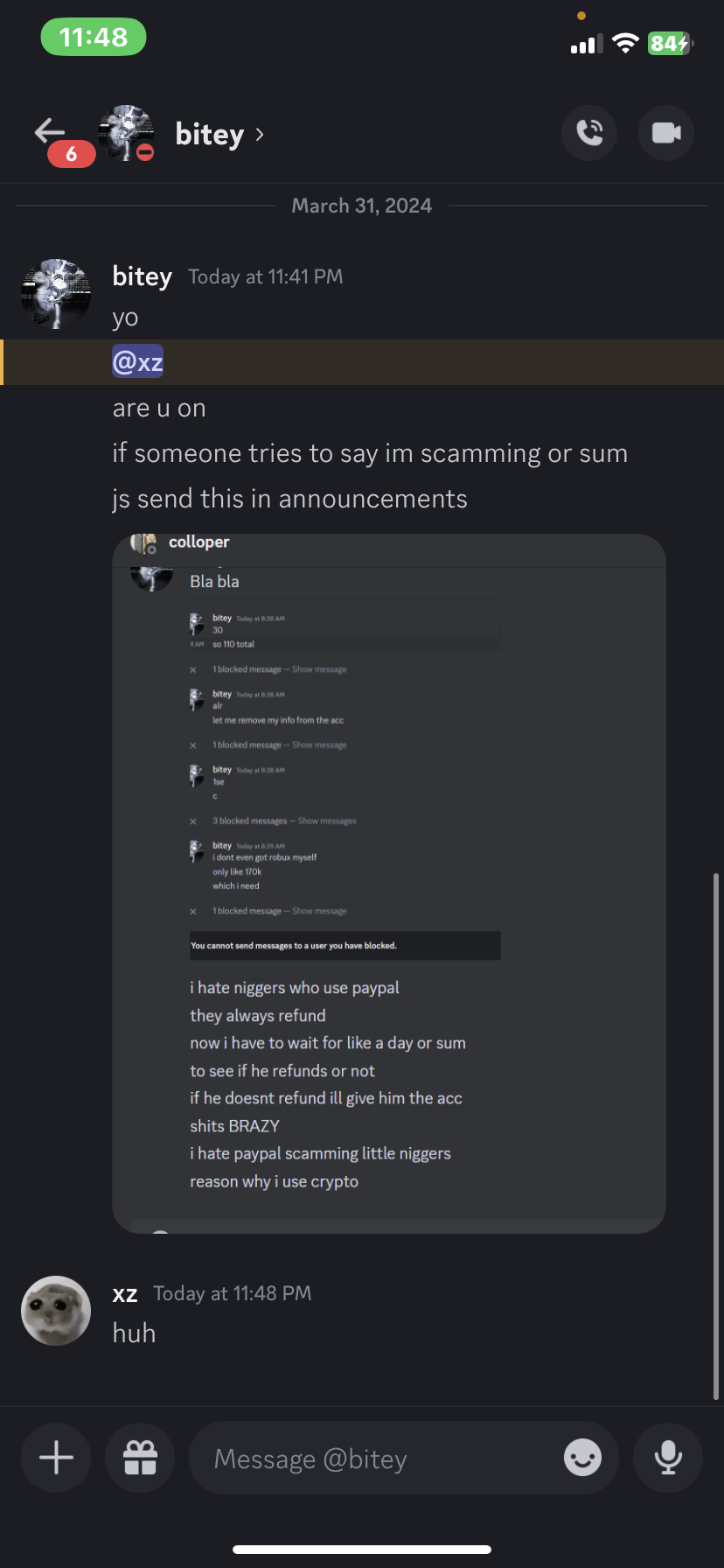Tap xz's hamster avatar
The image size is (724, 1568).
click(x=56, y=1311)
